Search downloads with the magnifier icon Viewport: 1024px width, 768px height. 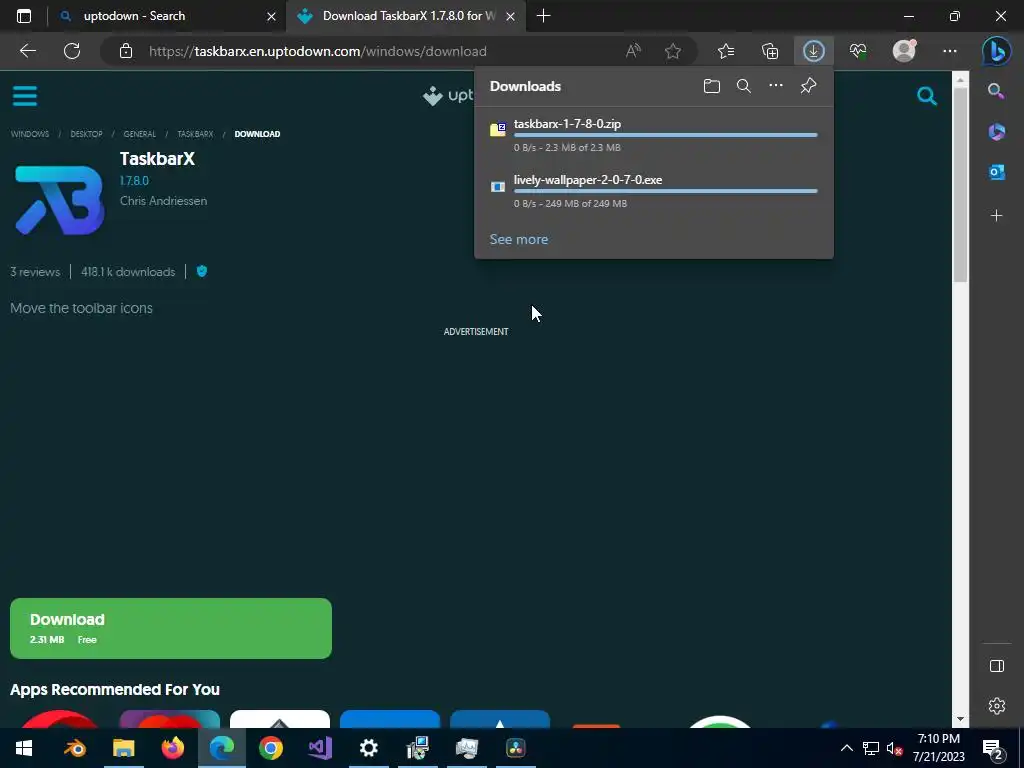744,86
